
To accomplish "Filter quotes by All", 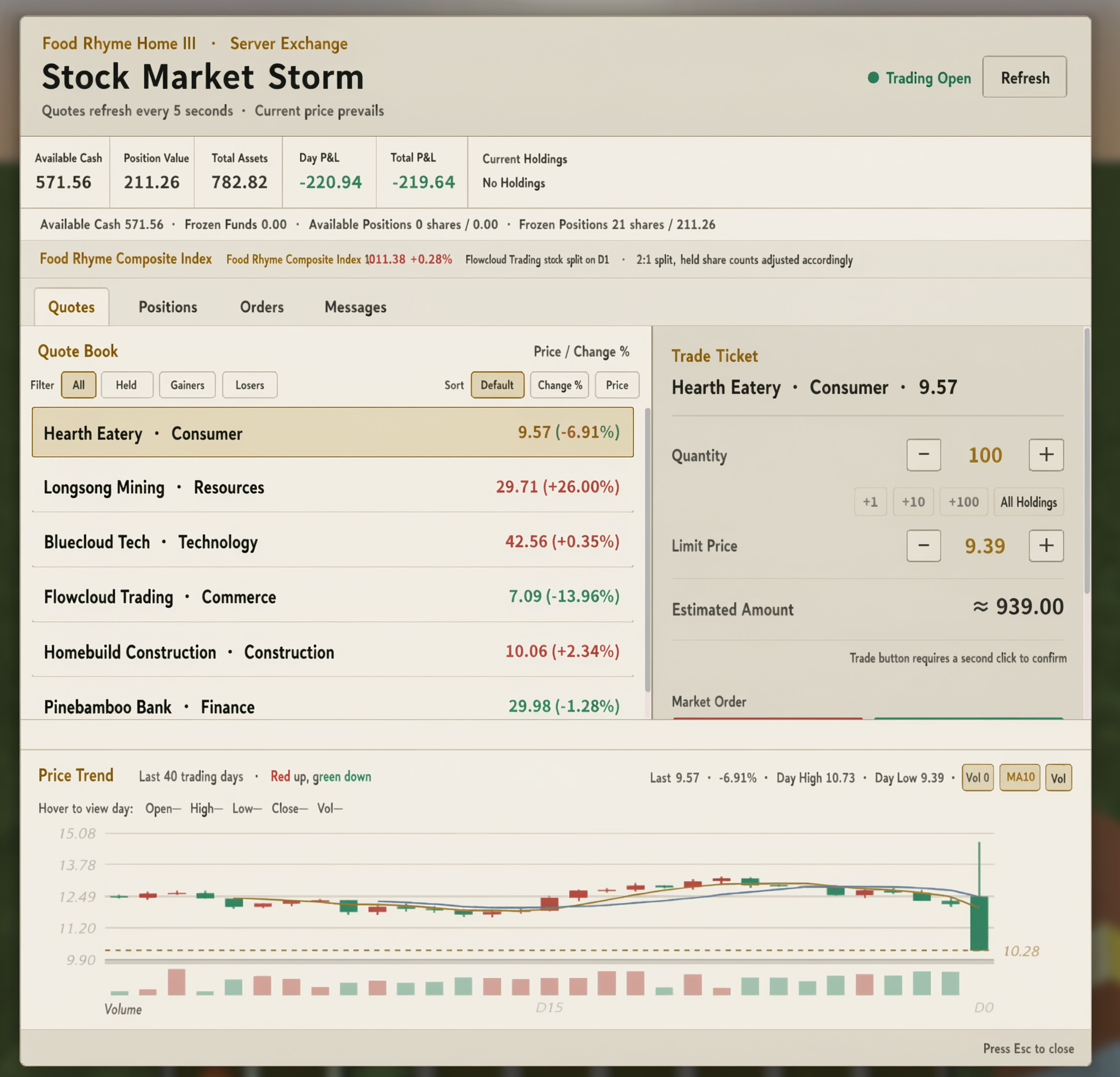I will coord(79,385).
